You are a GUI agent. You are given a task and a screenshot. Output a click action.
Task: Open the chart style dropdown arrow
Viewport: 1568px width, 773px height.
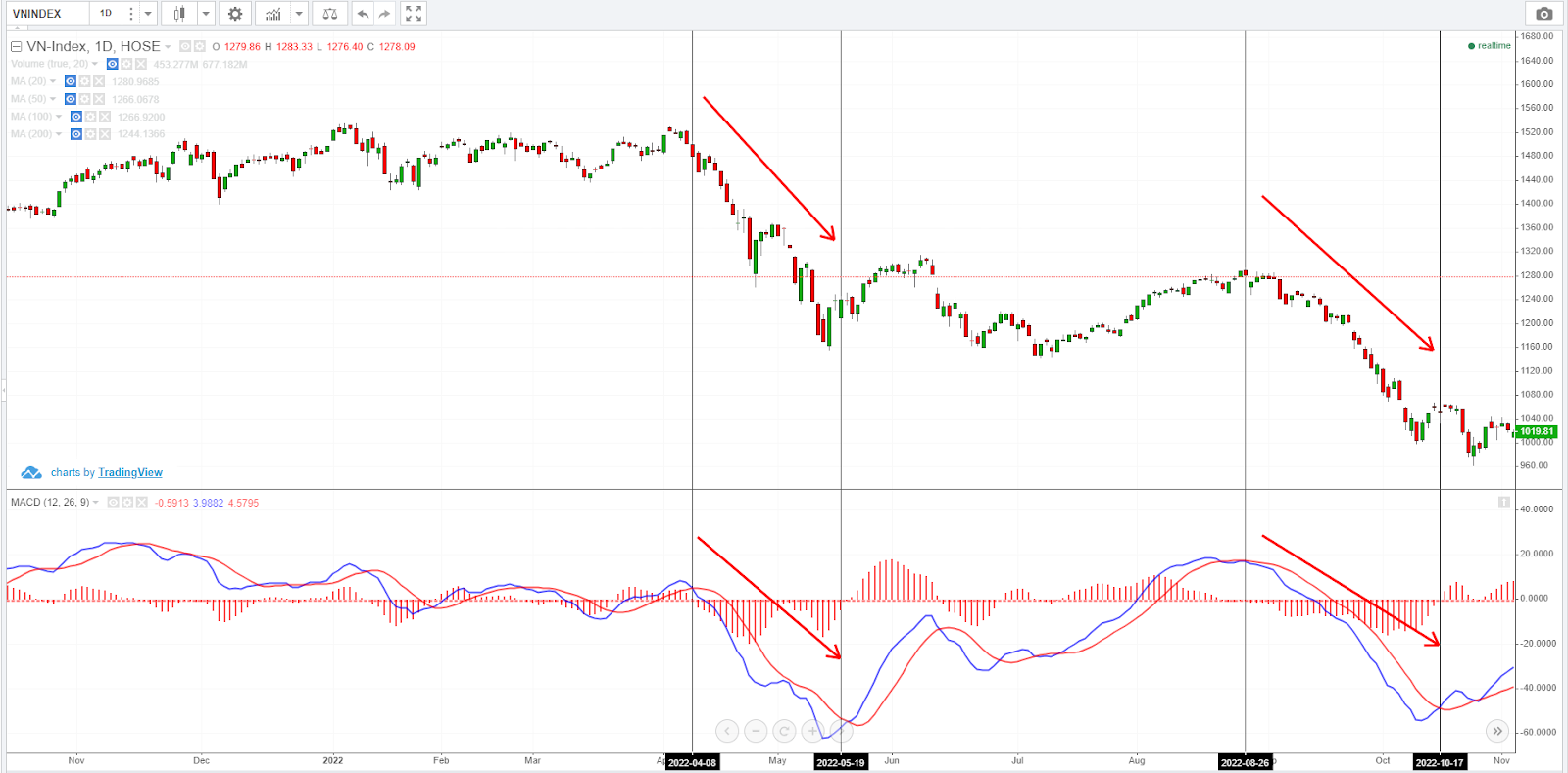[206, 14]
